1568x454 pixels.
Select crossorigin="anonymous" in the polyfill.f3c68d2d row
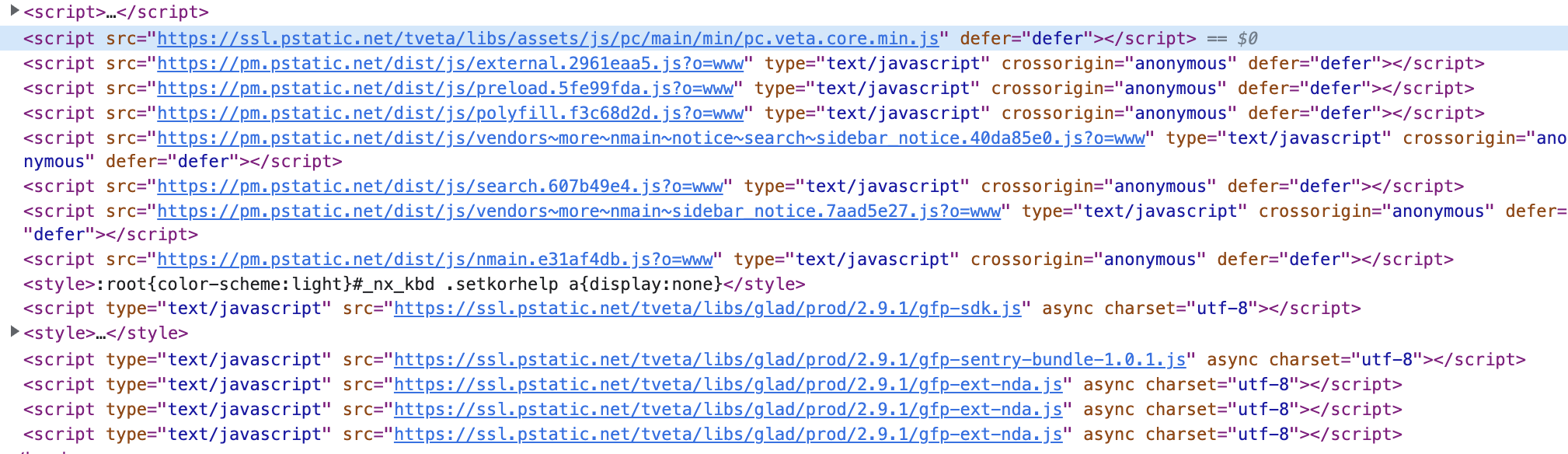click(x=1119, y=113)
